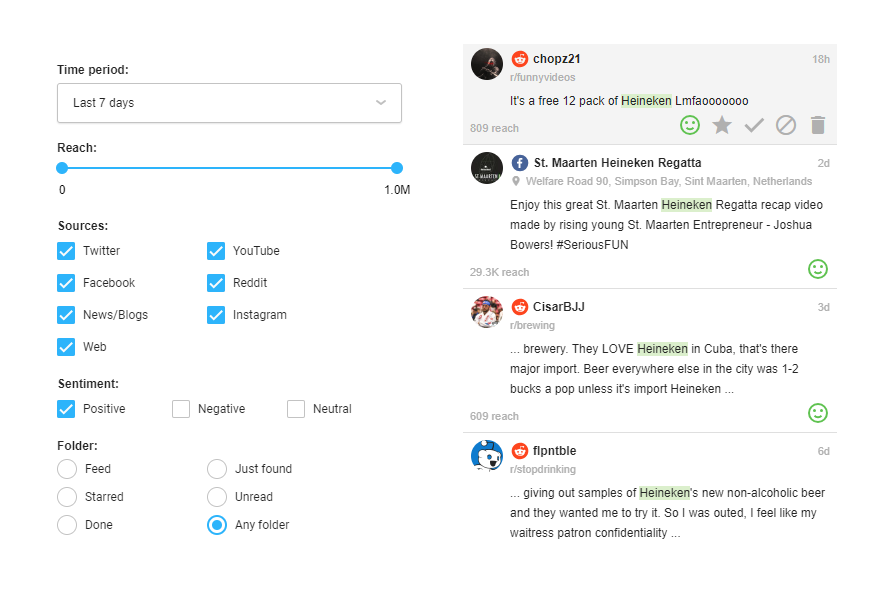Viewport: 888px width, 596px height.
Task: Open the Time period dropdown
Action: pyautogui.click(x=229, y=103)
